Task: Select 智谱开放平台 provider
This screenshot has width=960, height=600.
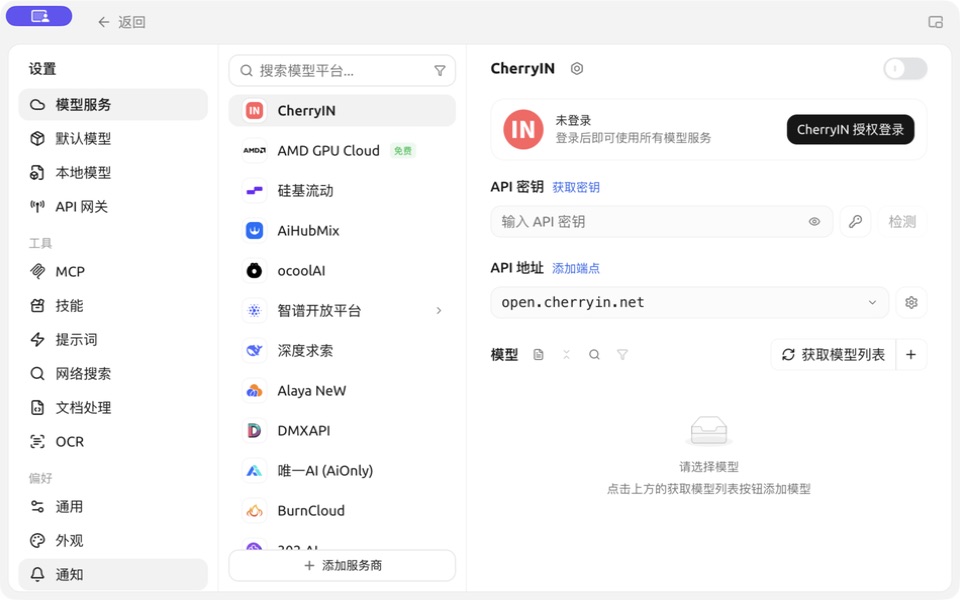Action: tap(342, 310)
